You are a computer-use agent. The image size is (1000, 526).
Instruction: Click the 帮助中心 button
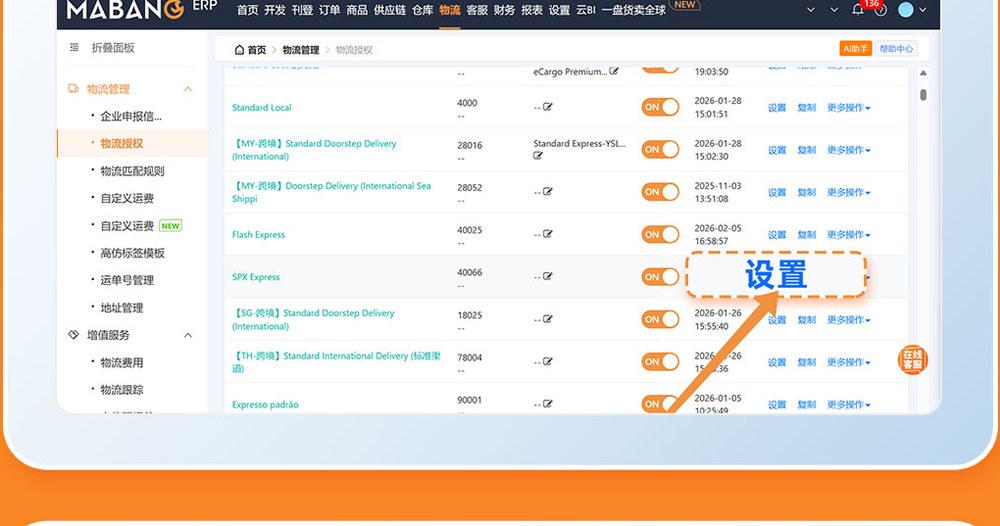coord(896,48)
